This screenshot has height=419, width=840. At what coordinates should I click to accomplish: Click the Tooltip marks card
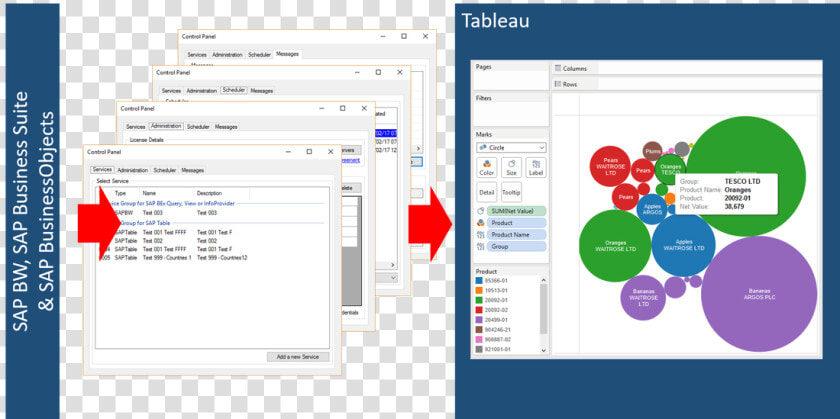[512, 192]
